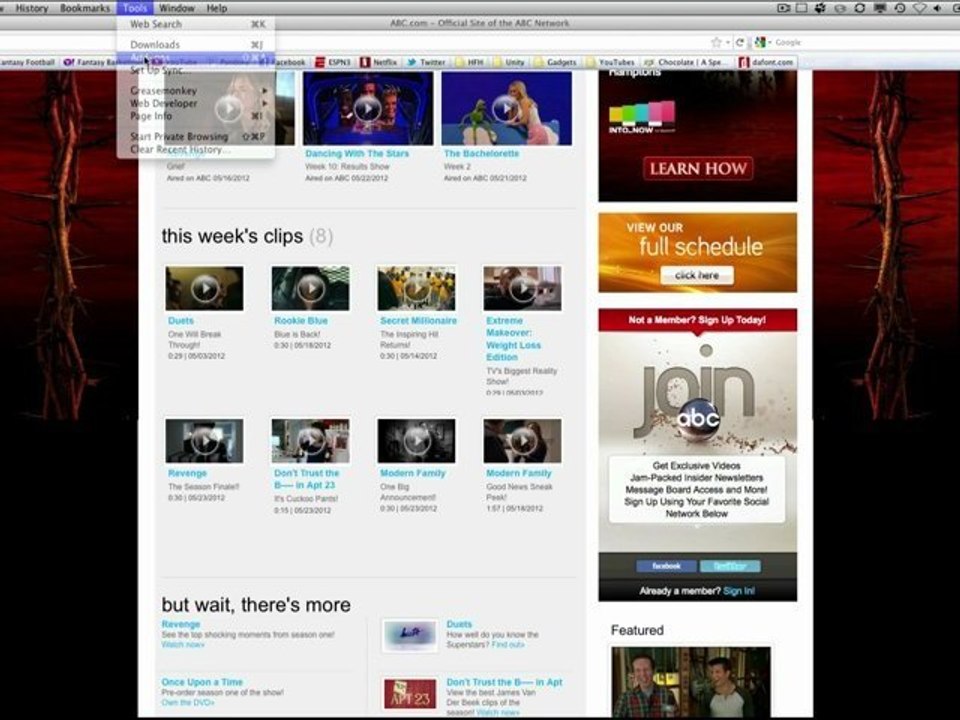Screen dimensions: 960x720
Task: Select the highlighted Add-ons menu entry
Action: (196, 58)
